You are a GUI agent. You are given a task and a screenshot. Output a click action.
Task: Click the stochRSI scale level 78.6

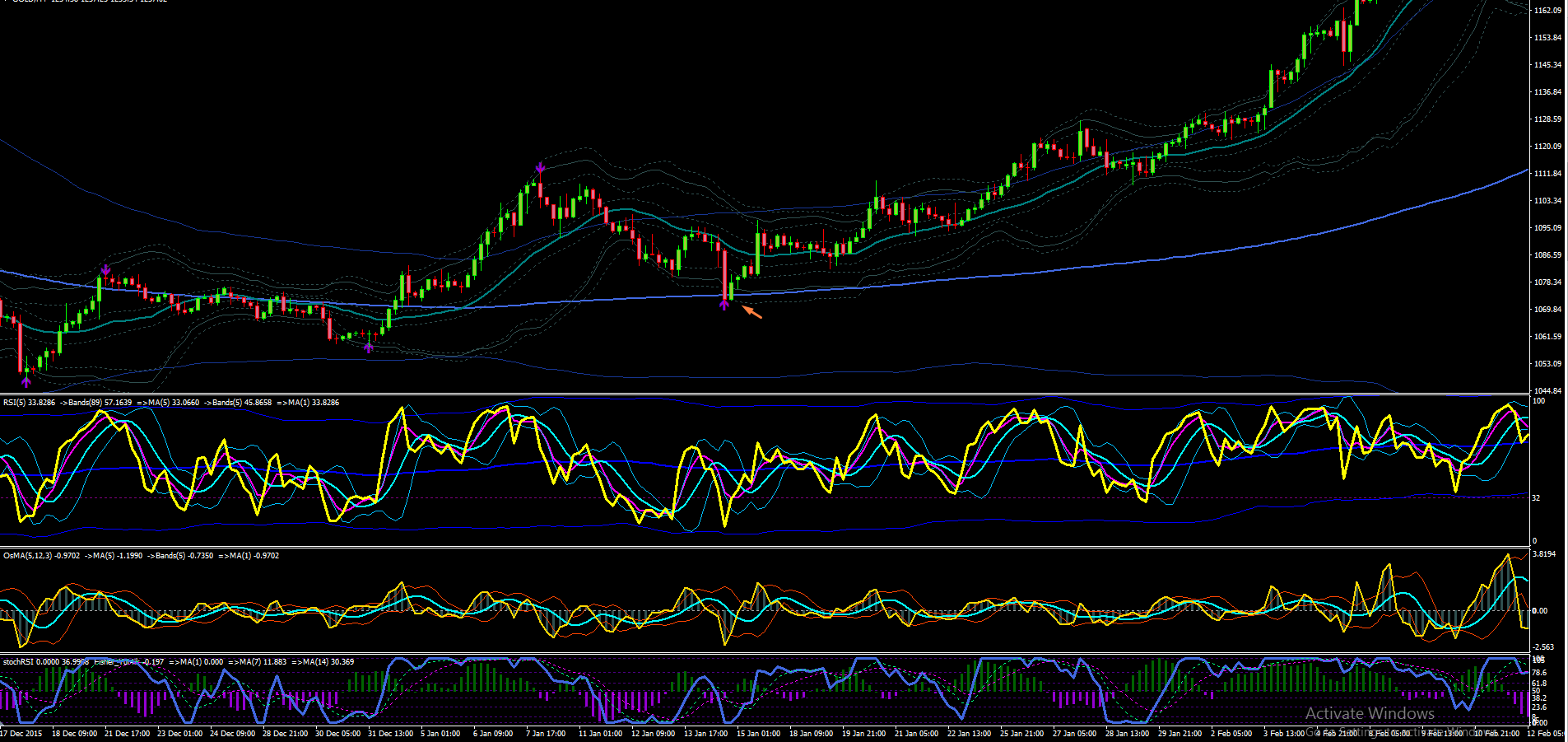[1538, 673]
